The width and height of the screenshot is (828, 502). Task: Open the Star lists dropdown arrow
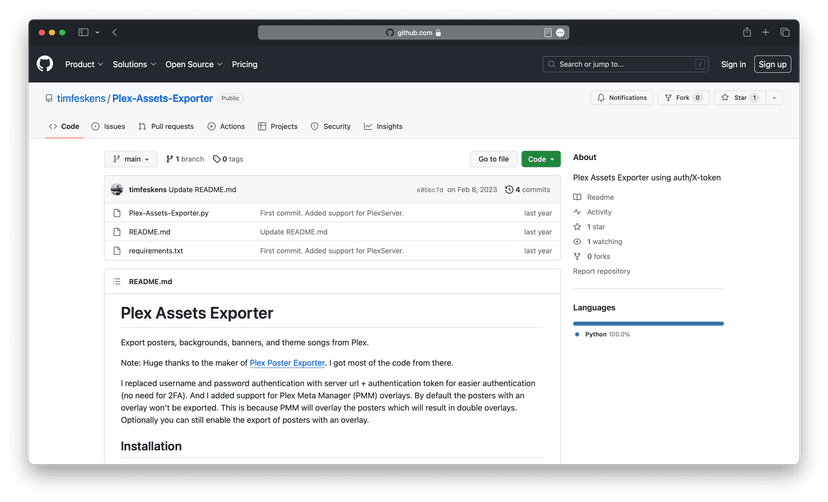[774, 98]
